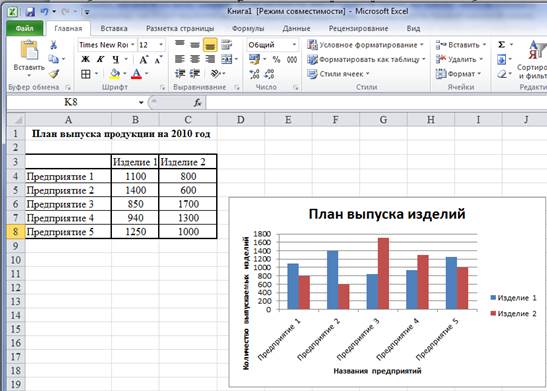This screenshot has width=547, height=391.
Task: Increase font size with the large A icon
Action: (x=143, y=59)
